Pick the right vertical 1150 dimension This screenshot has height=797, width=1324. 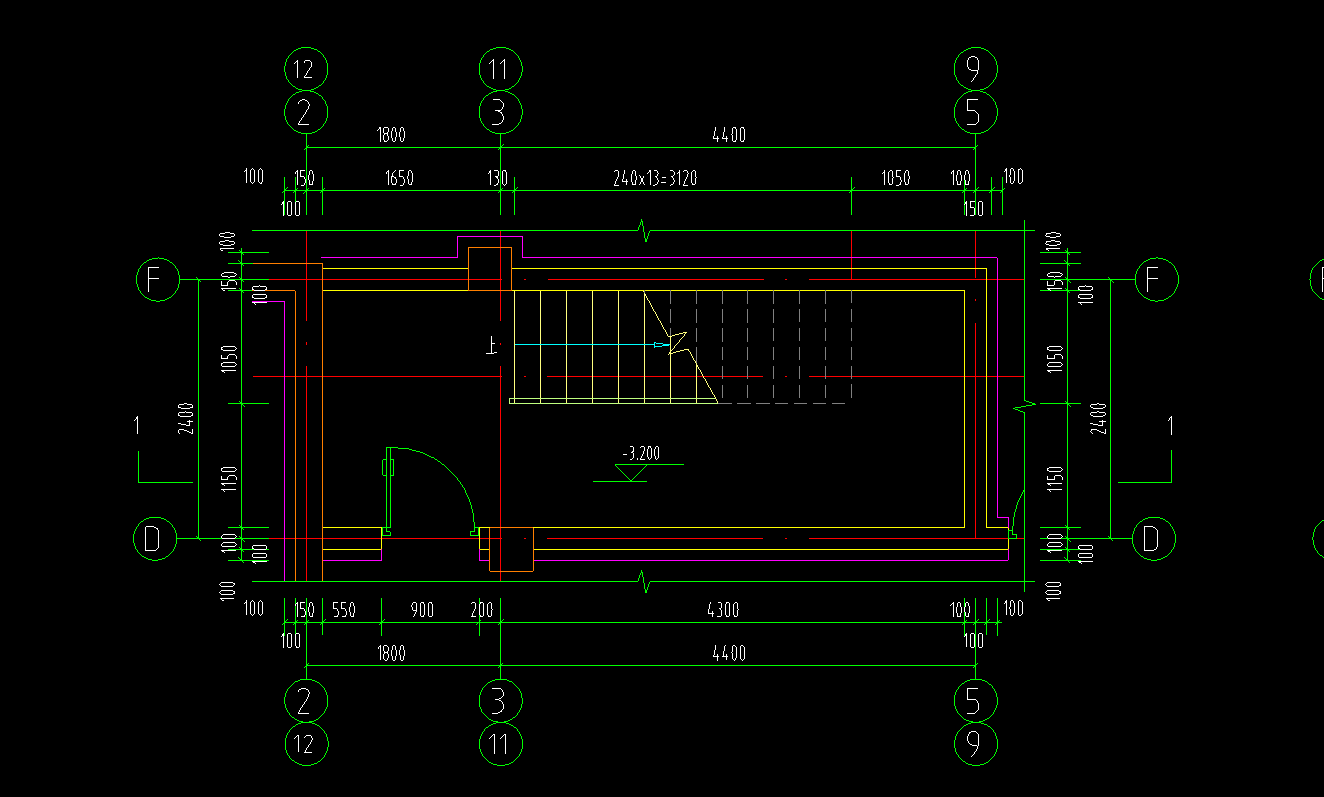pyautogui.click(x=1054, y=480)
